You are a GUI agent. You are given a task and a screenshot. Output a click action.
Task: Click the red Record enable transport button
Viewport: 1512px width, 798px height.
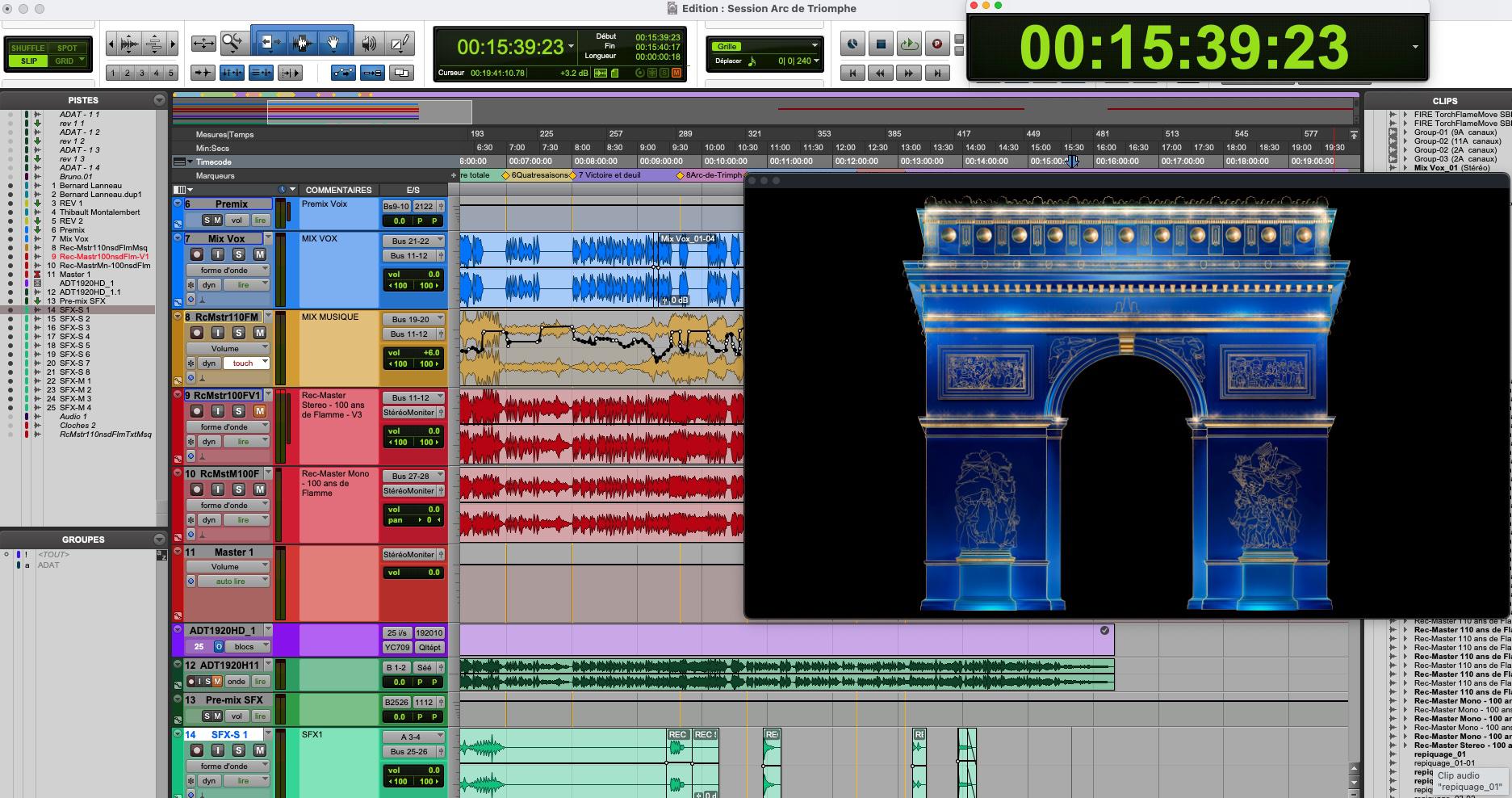(937, 44)
